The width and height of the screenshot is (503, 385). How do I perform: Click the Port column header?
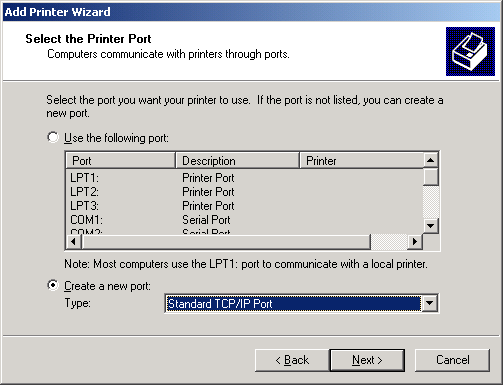click(121, 161)
